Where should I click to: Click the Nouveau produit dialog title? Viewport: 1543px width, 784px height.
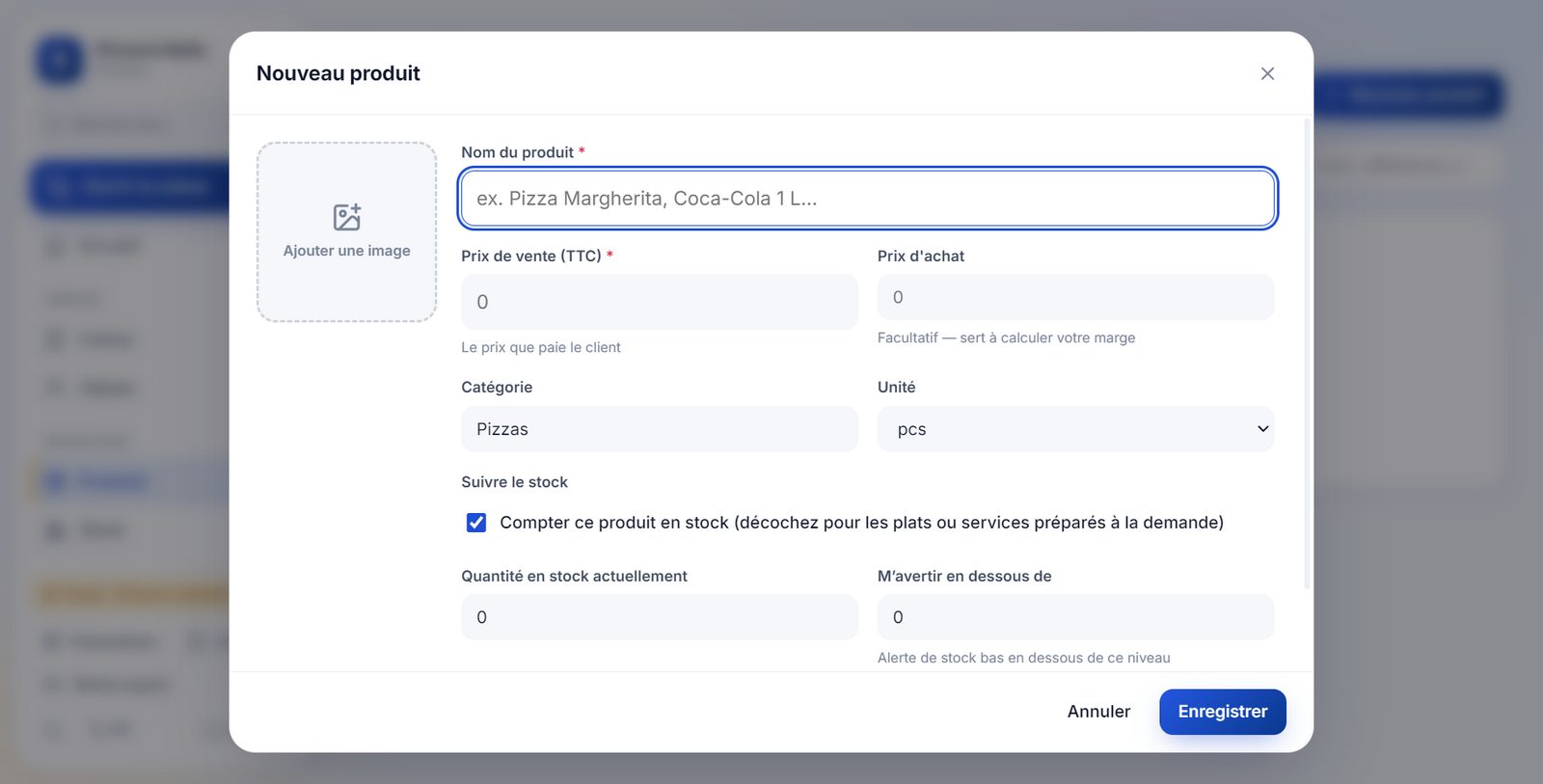[x=338, y=73]
